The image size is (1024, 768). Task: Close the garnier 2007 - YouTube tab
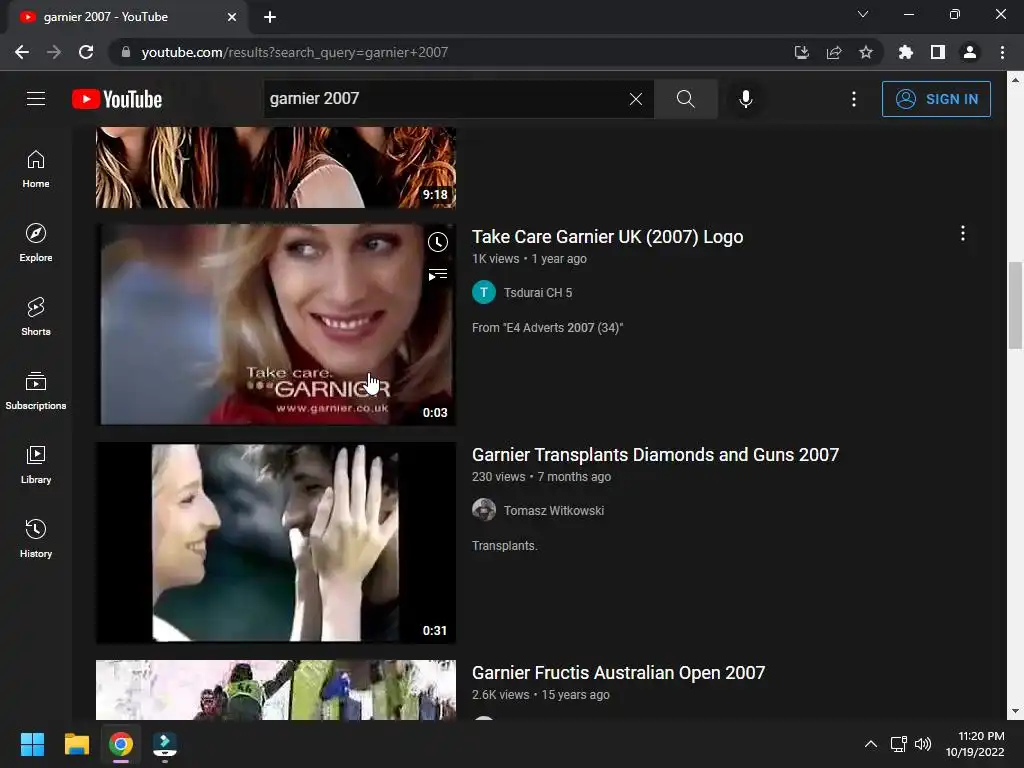point(232,17)
